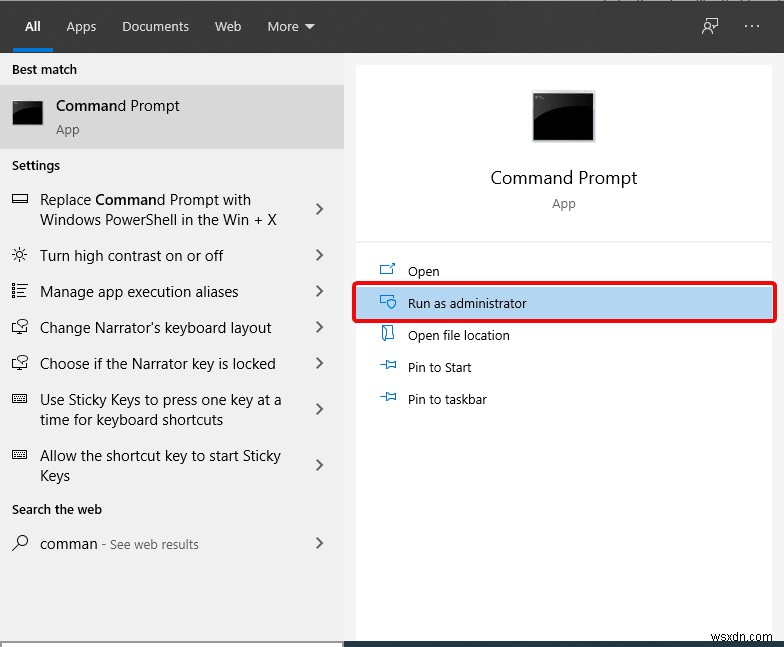The width and height of the screenshot is (784, 647).
Task: Open Replace Command Prompt with PowerShell setting
Action: [158, 210]
